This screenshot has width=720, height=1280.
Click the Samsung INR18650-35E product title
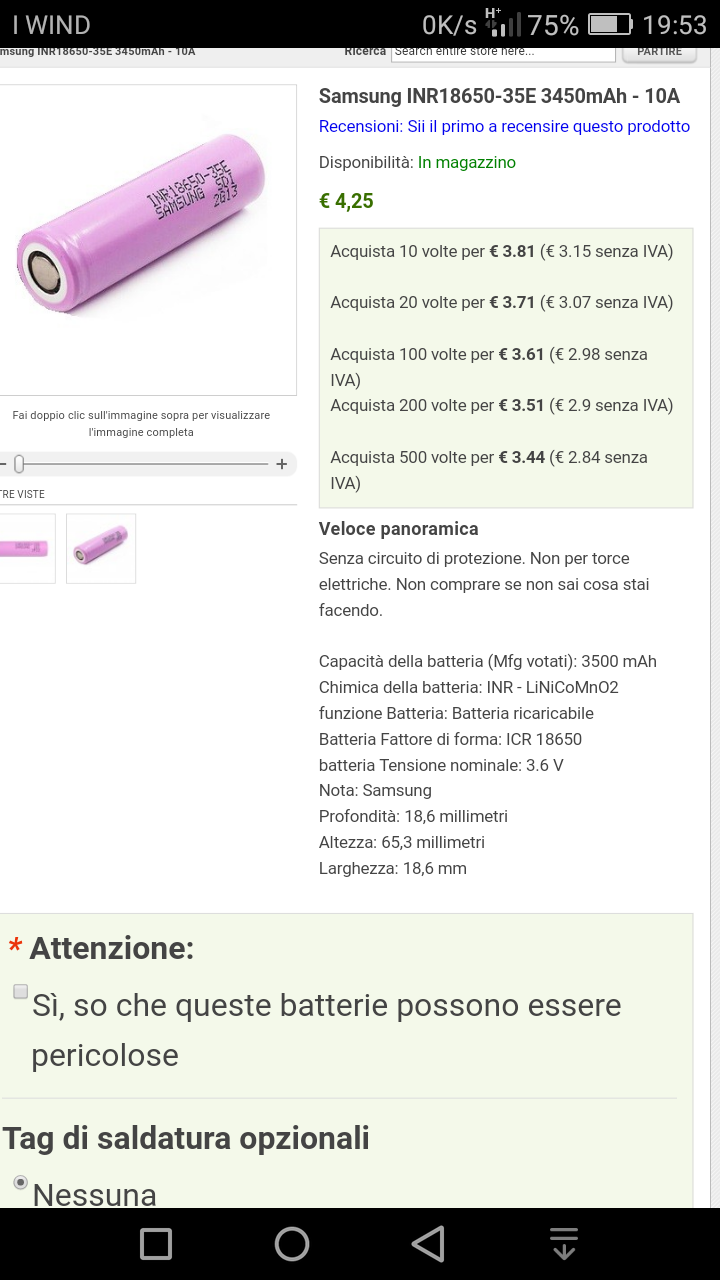(499, 96)
